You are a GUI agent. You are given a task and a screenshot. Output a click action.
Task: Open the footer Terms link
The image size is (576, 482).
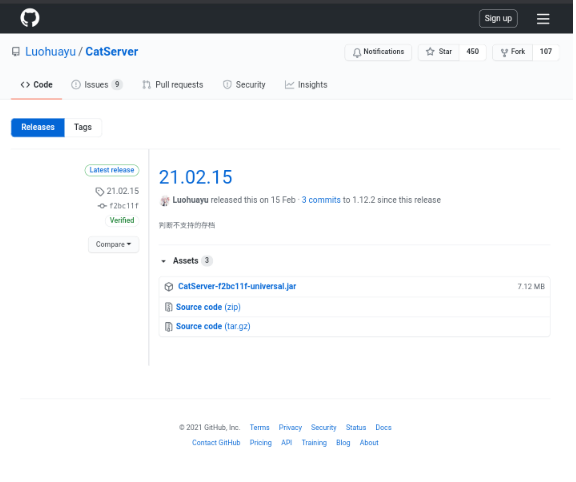[x=259, y=428]
